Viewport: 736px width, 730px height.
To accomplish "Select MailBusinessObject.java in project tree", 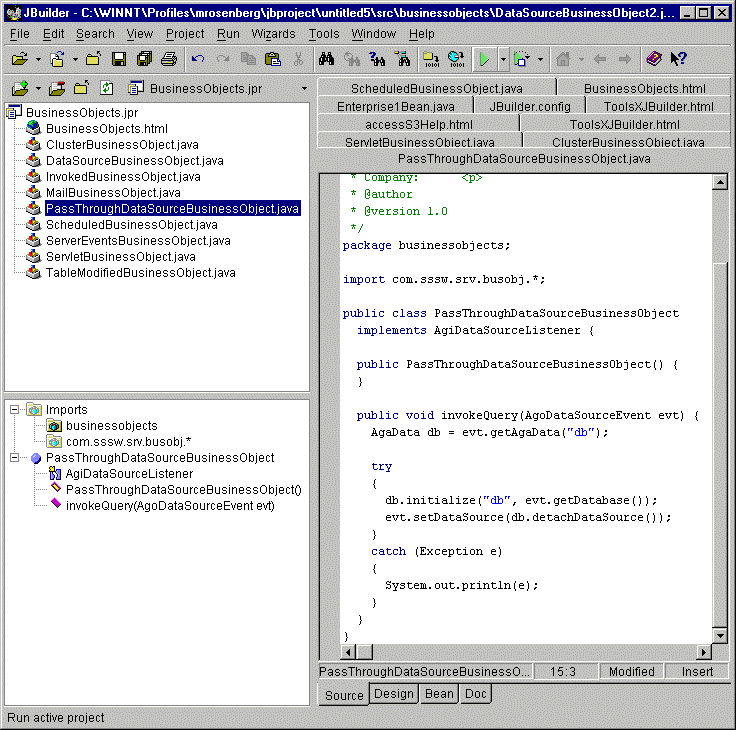I will 113,192.
